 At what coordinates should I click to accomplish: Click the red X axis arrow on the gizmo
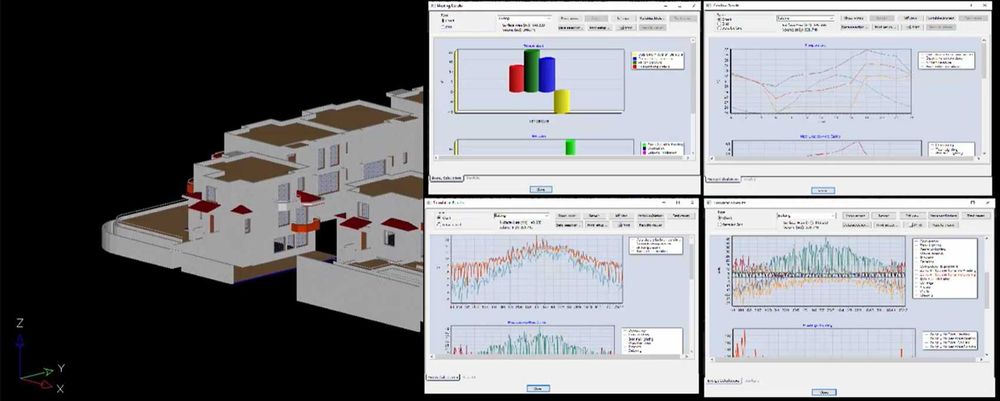point(38,382)
